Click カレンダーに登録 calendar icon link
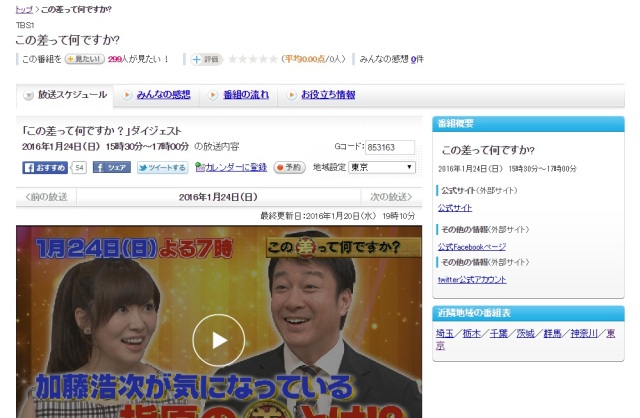The width and height of the screenshot is (640, 418). click(x=231, y=168)
